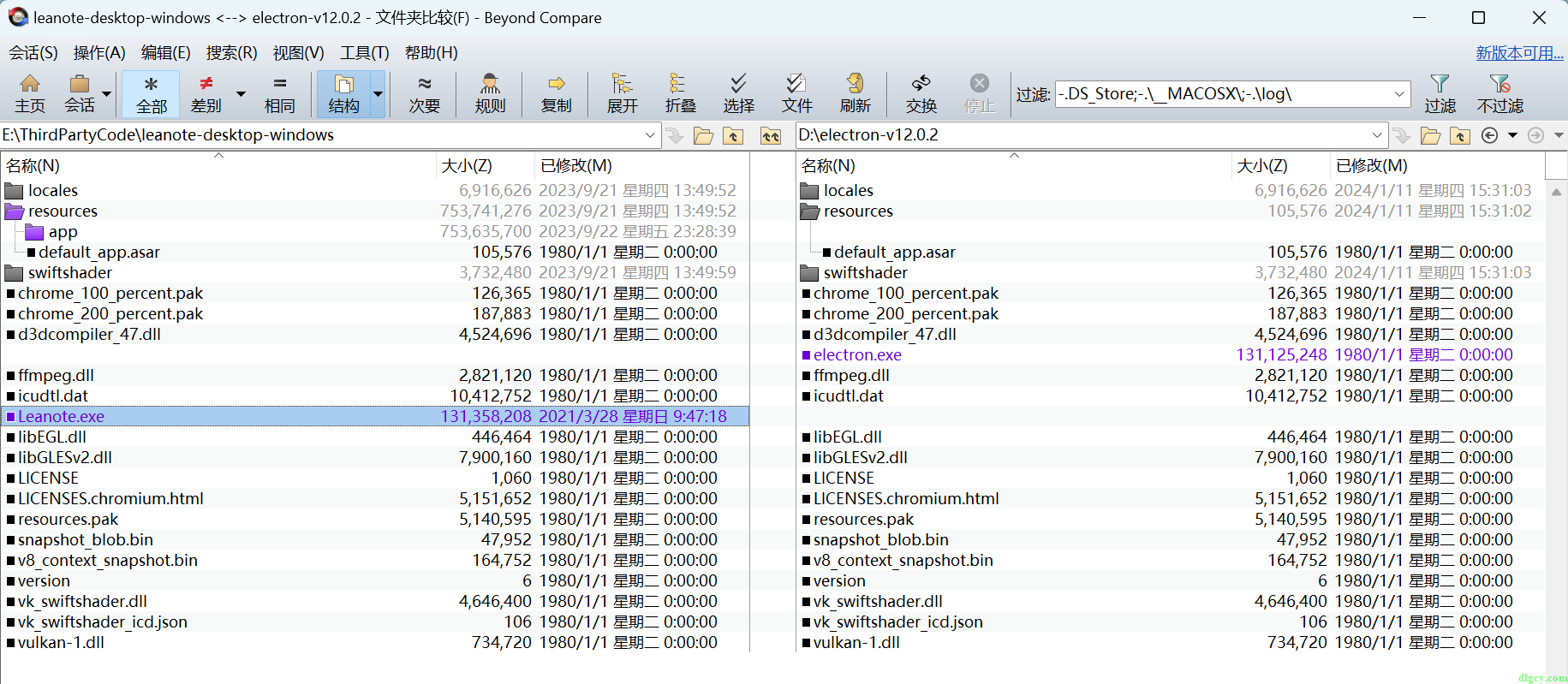Open 会话 button dropdown arrow

(107, 94)
